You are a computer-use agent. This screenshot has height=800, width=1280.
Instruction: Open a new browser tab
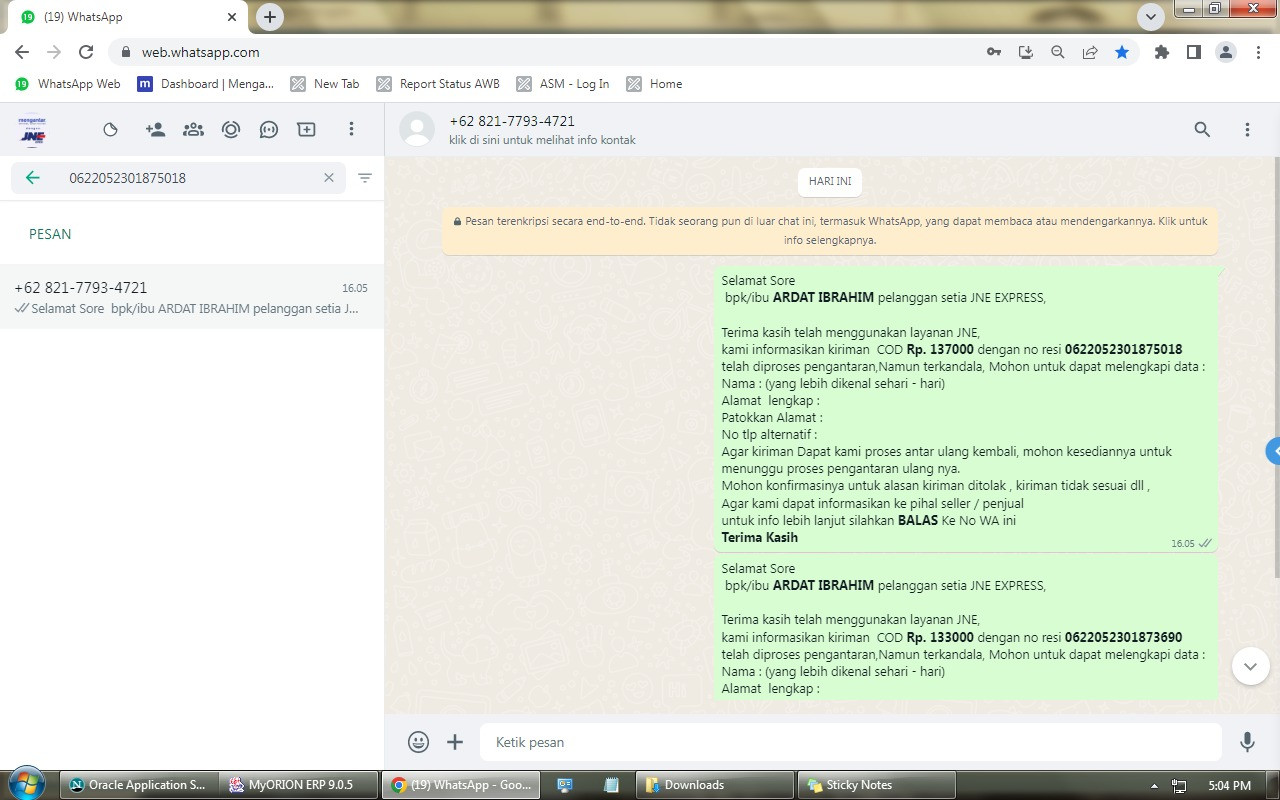269,17
